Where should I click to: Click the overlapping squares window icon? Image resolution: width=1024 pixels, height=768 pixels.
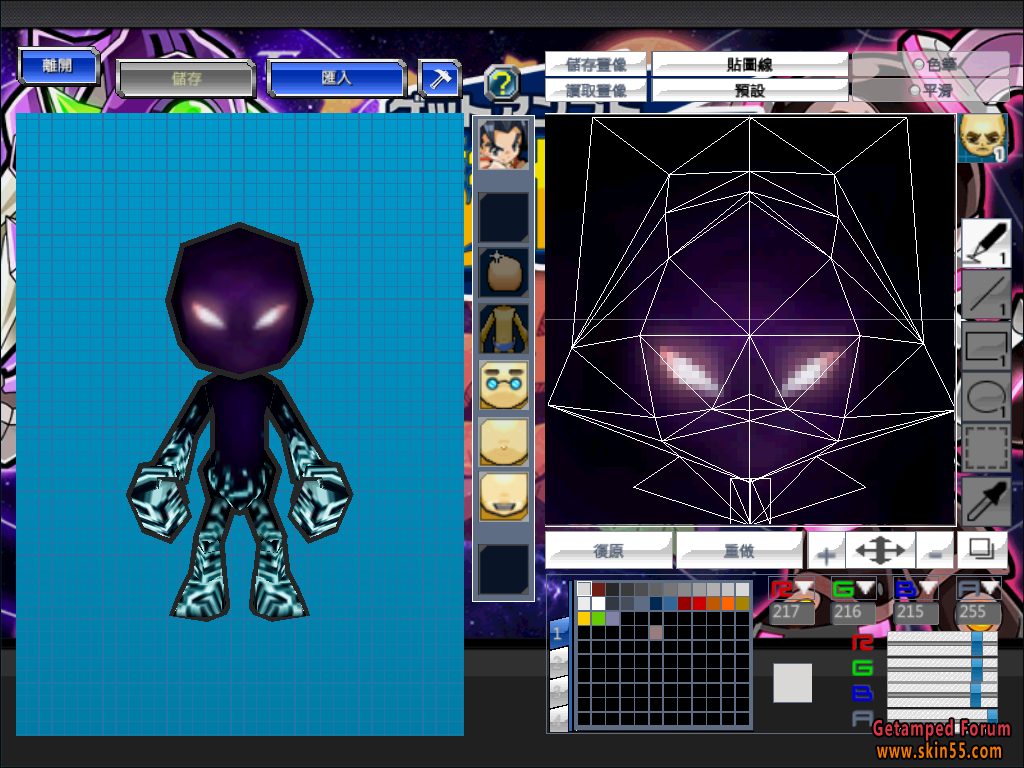click(x=982, y=549)
